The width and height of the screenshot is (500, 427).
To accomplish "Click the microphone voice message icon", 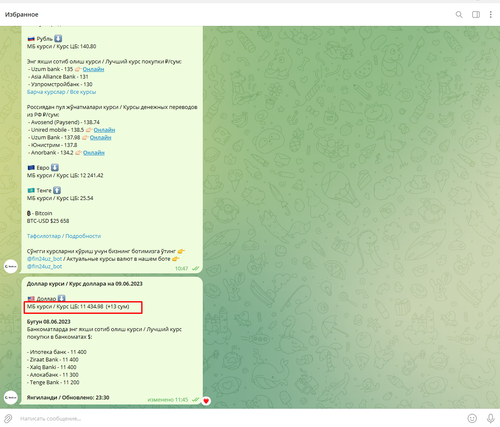I will click(490, 418).
